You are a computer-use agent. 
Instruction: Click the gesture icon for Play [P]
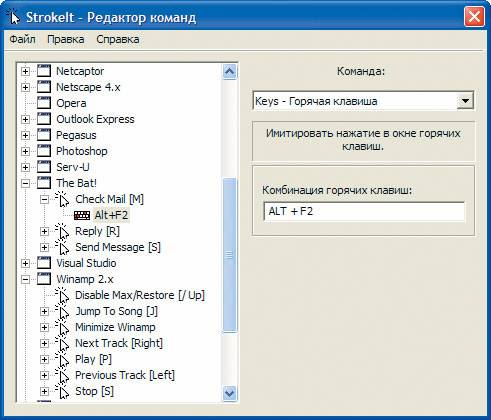(62, 359)
